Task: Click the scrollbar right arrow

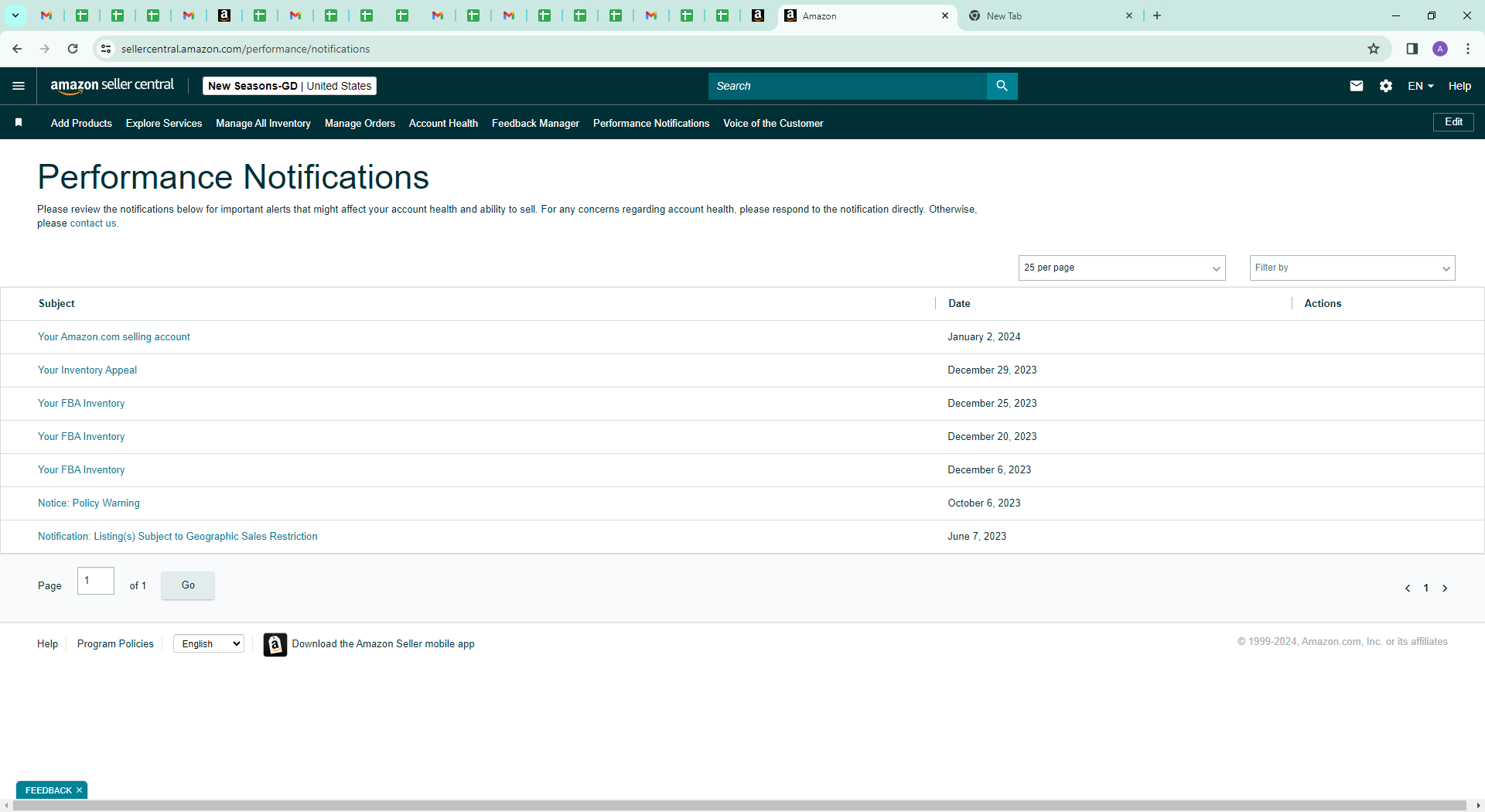Action: (x=1479, y=806)
